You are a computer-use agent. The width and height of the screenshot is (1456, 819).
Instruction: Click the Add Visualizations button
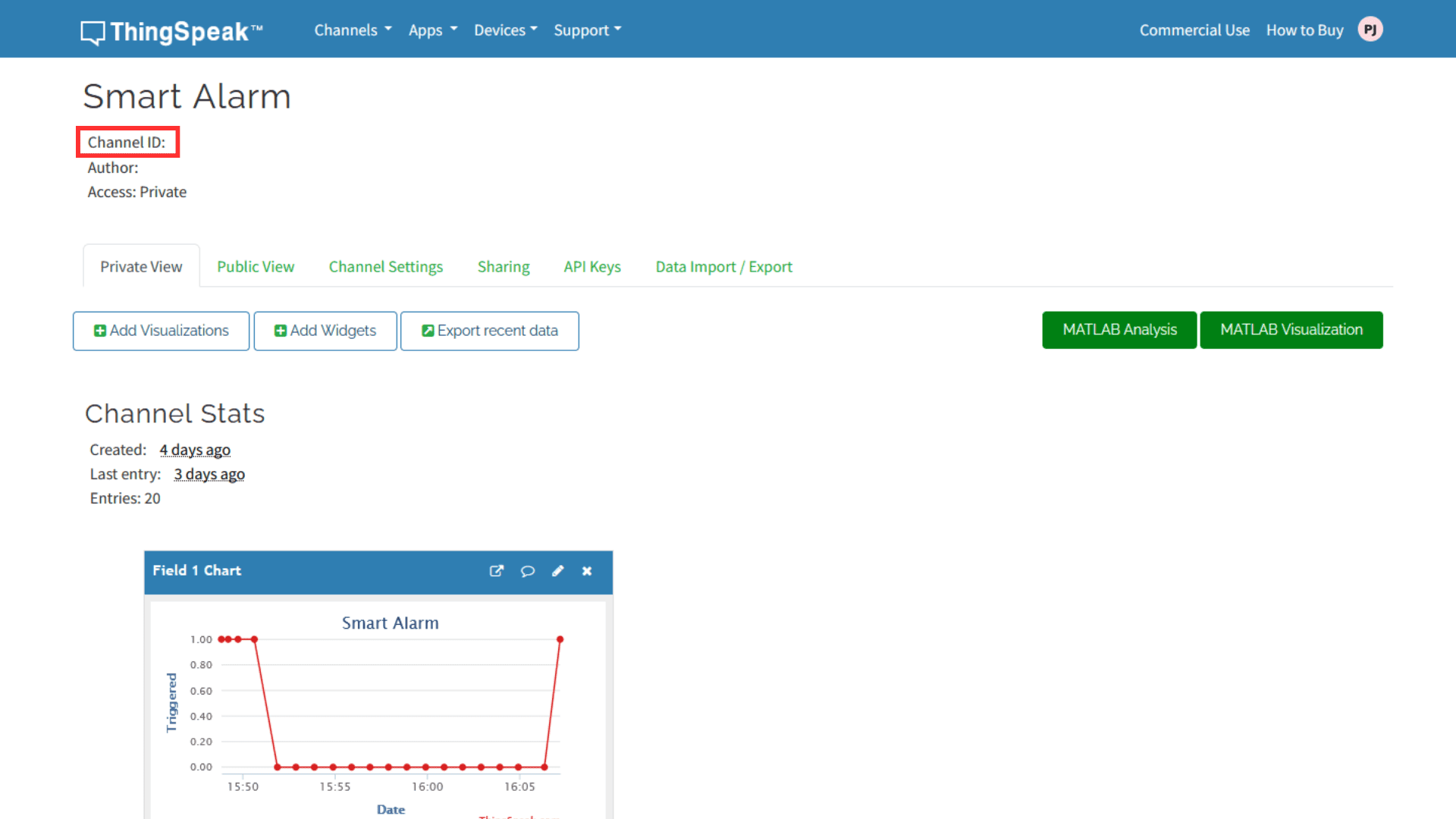click(x=161, y=331)
